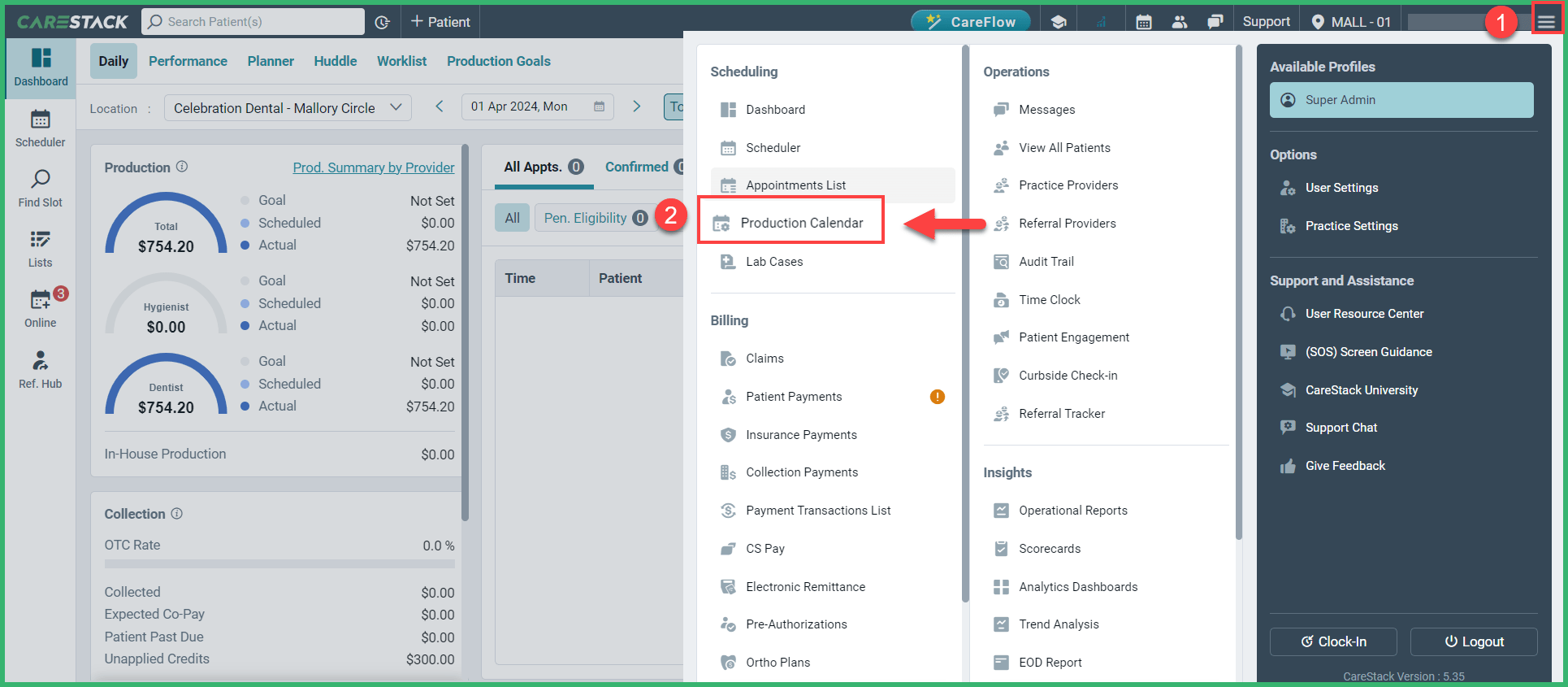Click the add Patient button

[x=440, y=22]
